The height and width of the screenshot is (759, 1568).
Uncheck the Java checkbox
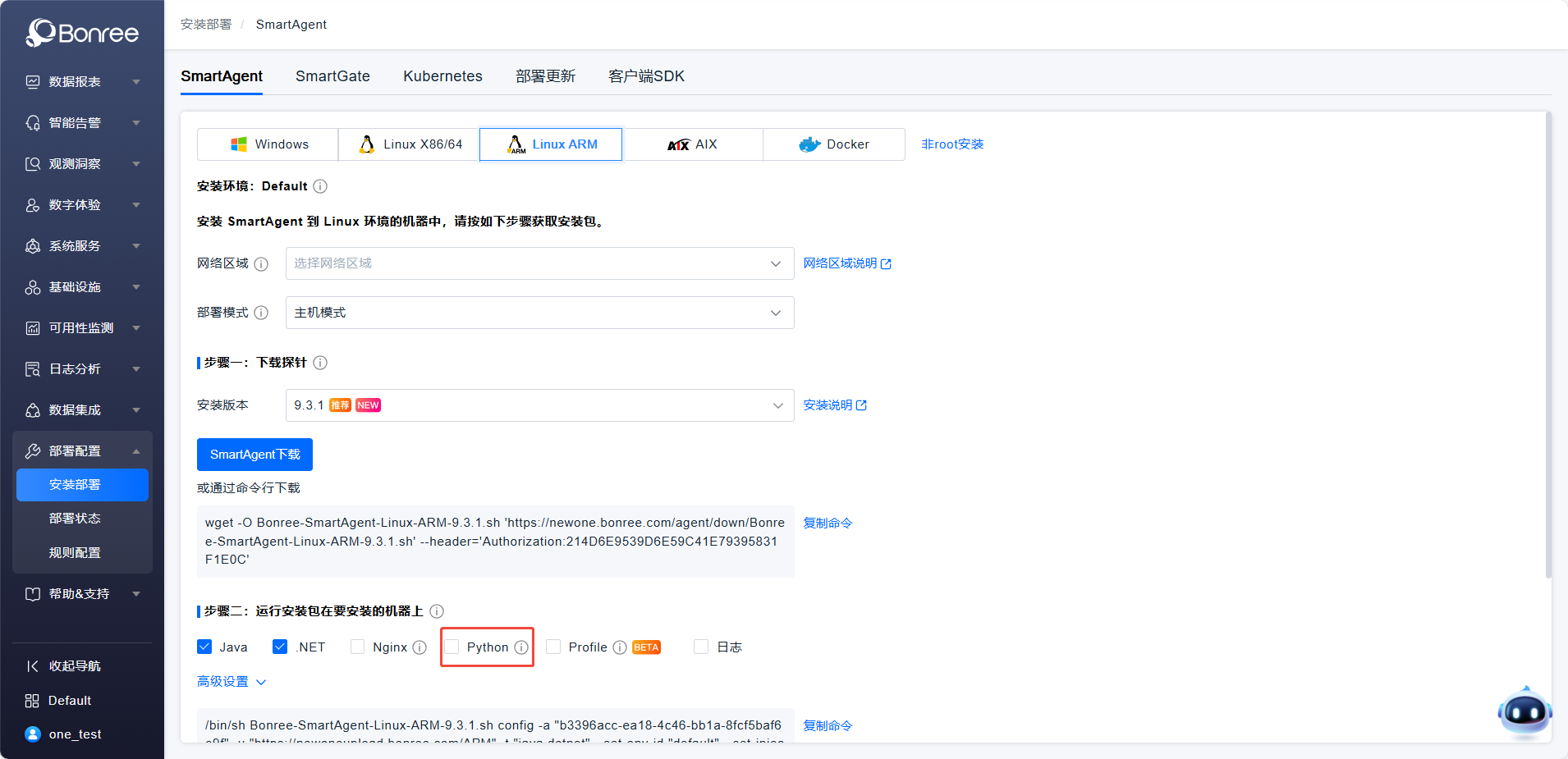[x=204, y=647]
